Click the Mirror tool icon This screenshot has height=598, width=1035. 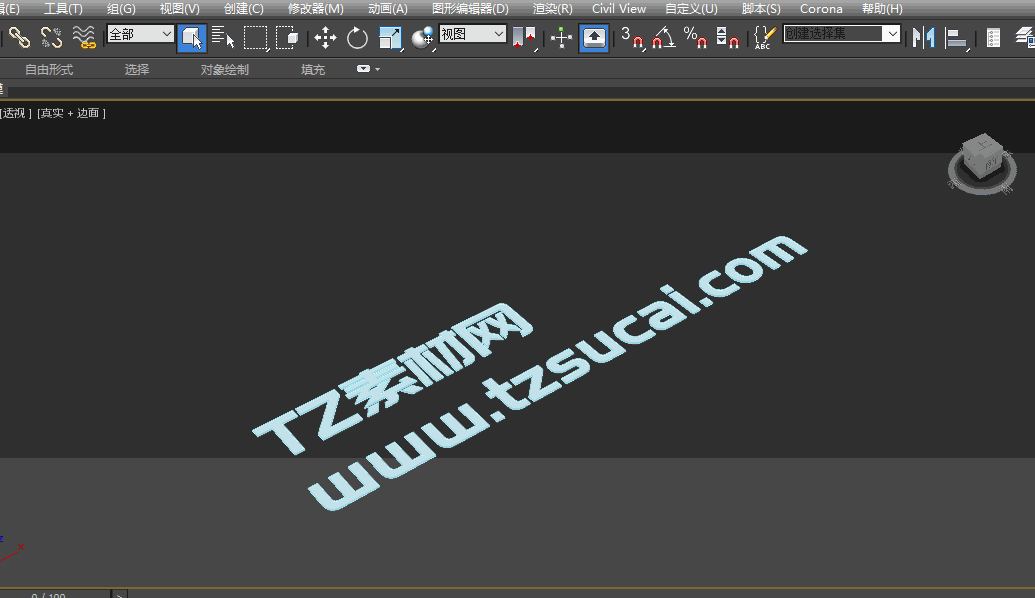click(923, 38)
